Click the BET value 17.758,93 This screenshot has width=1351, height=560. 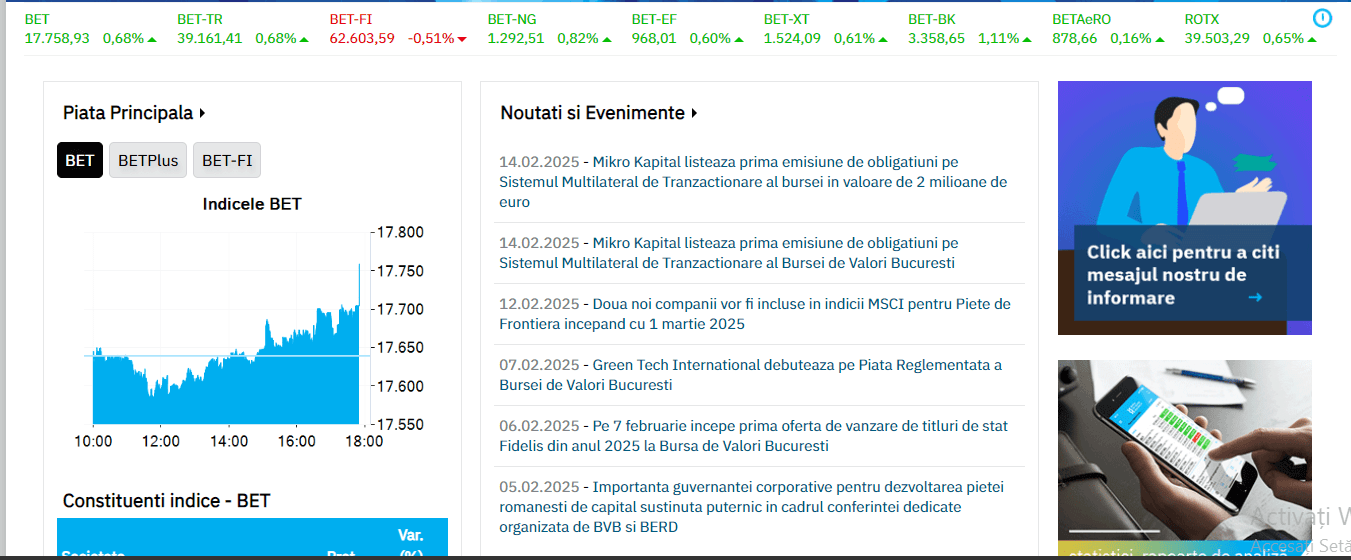[x=57, y=38]
